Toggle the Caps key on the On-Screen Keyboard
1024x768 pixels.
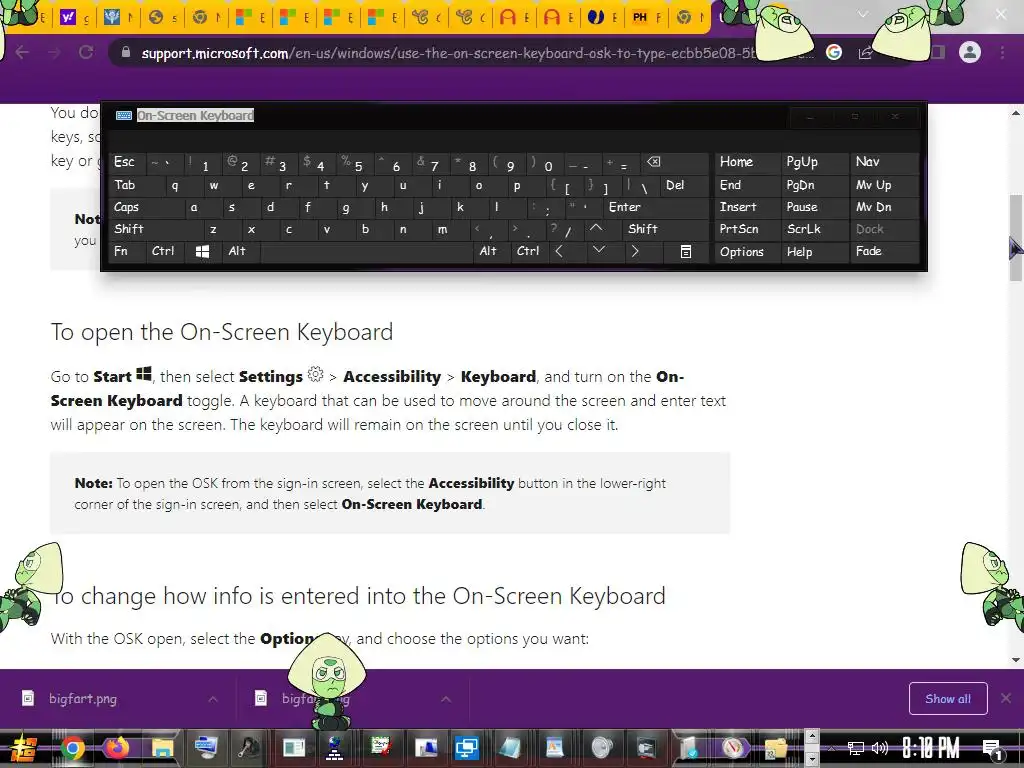145,207
